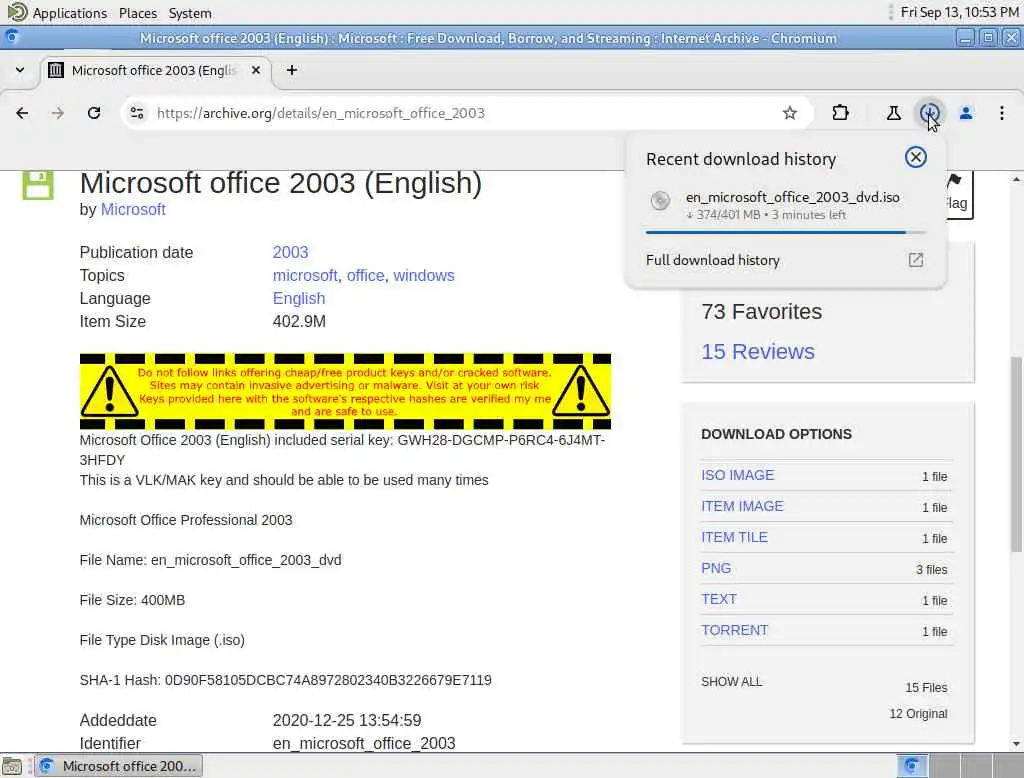
Task: Go back using the browser back arrow
Action: [x=22, y=113]
